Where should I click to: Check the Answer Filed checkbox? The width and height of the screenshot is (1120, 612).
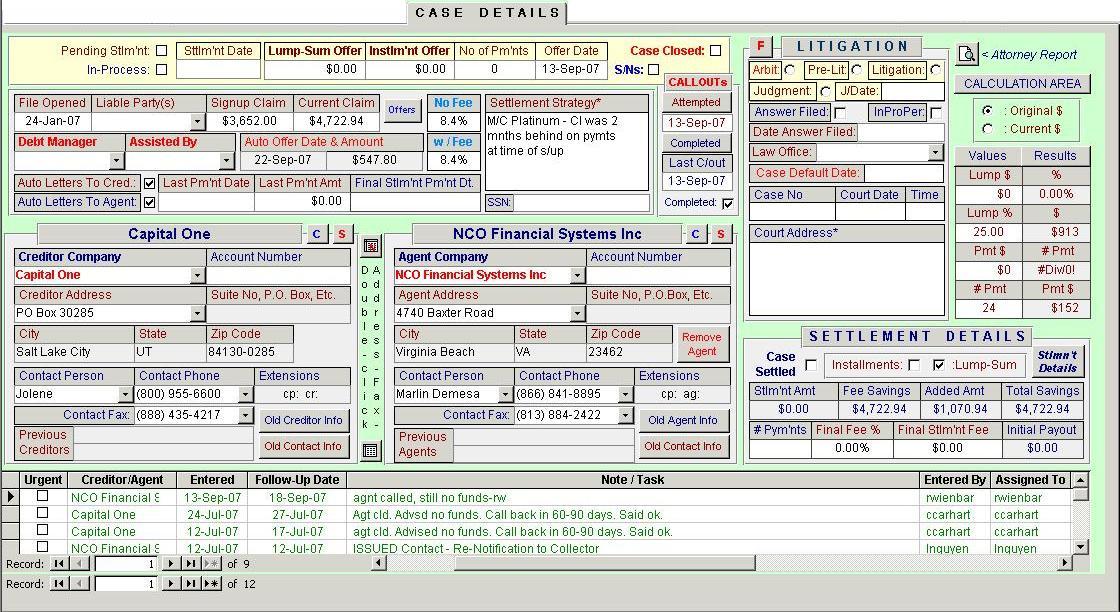[840, 113]
